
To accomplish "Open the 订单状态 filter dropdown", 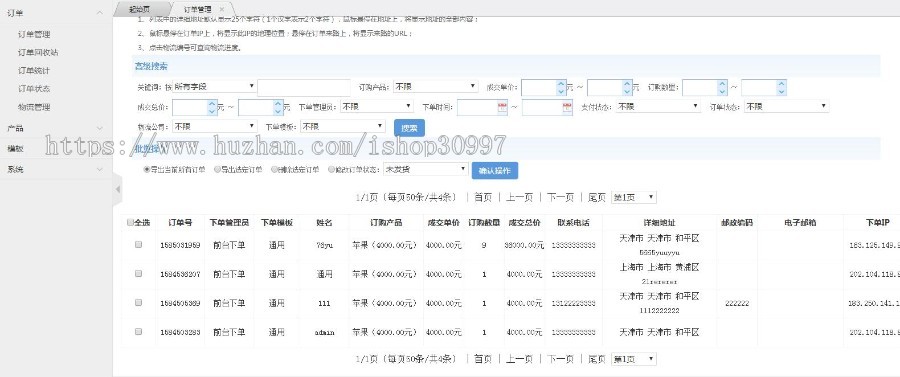I will (786, 106).
